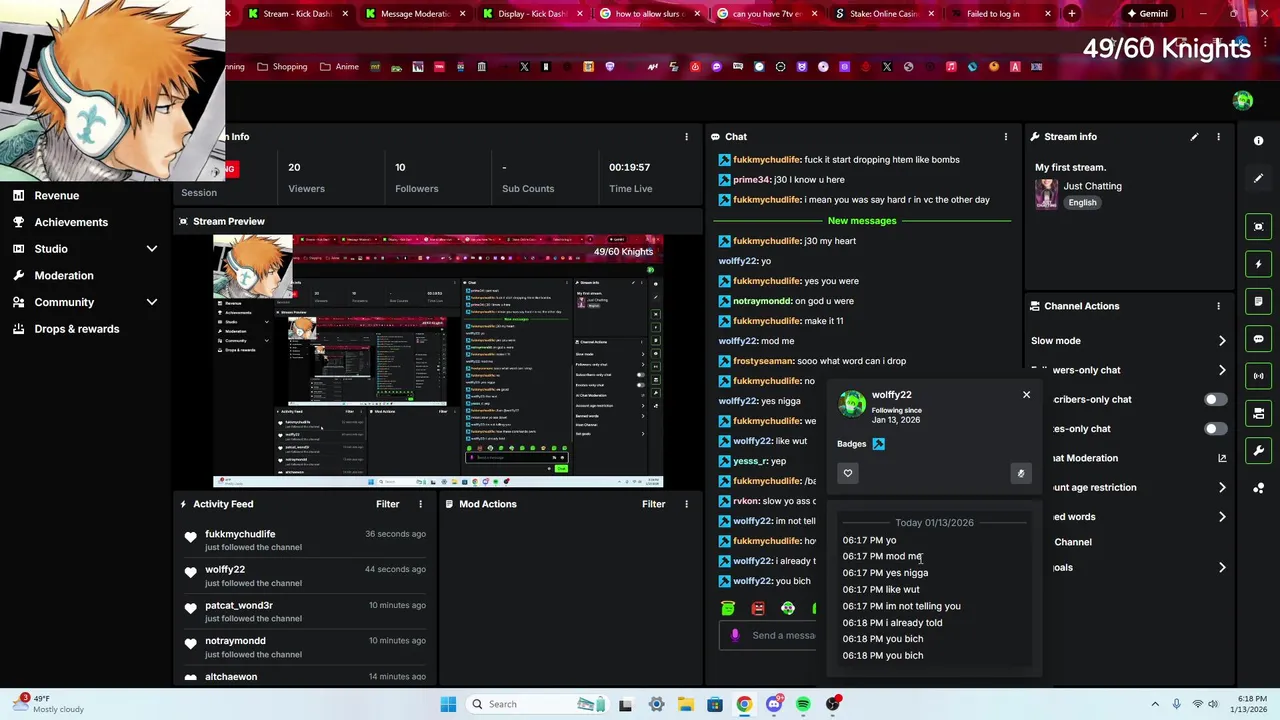Viewport: 1280px width, 720px height.
Task: Click the mute icon on wolffy22's card
Action: click(x=1020, y=473)
